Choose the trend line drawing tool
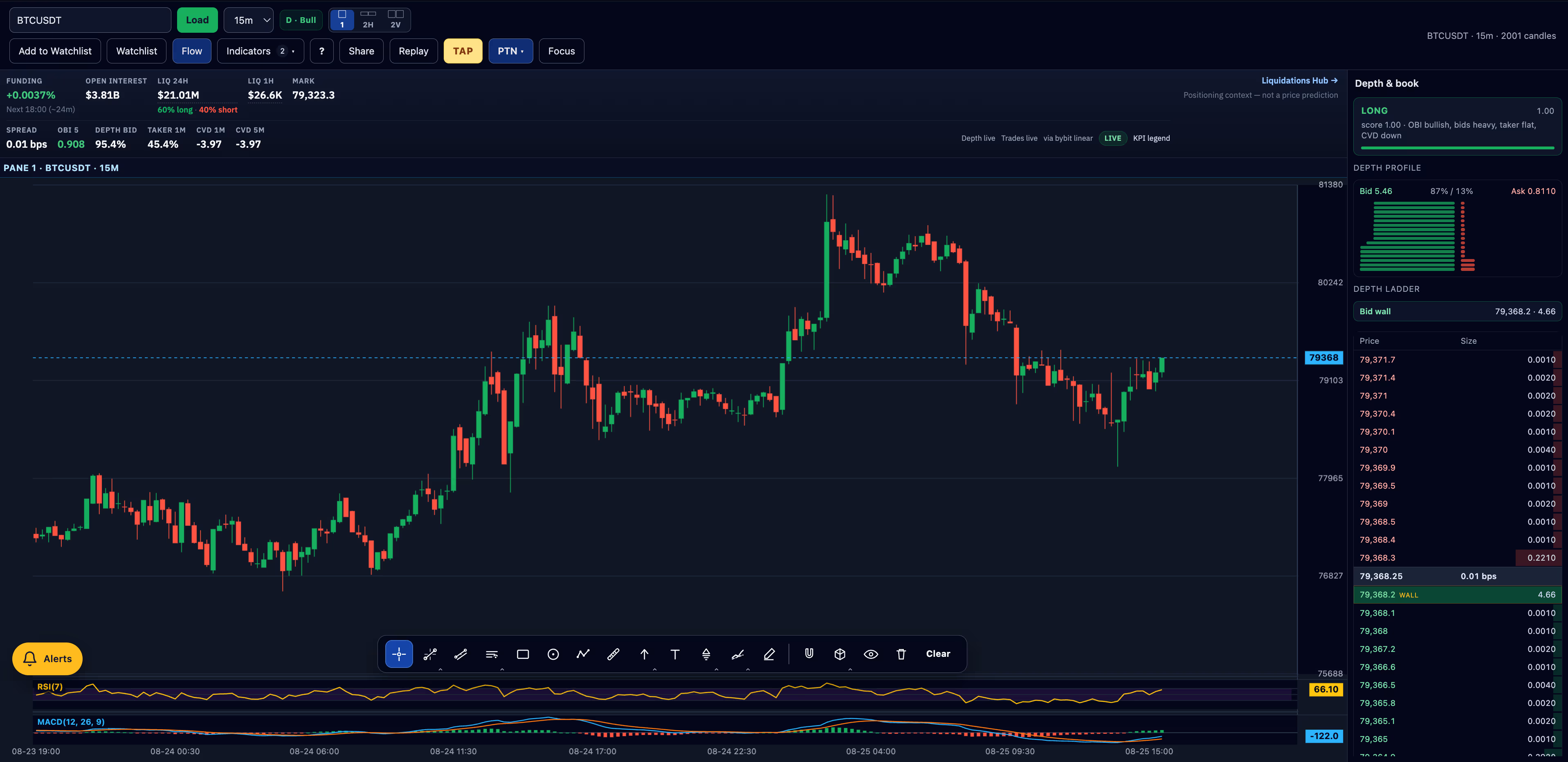Image resolution: width=1568 pixels, height=762 pixels. click(x=430, y=654)
